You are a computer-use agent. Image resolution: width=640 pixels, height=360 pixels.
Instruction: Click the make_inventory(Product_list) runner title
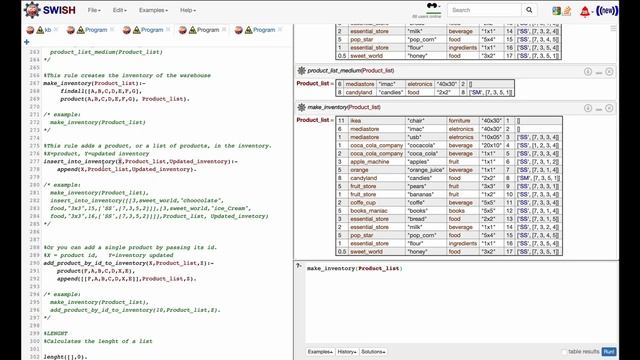tap(344, 107)
